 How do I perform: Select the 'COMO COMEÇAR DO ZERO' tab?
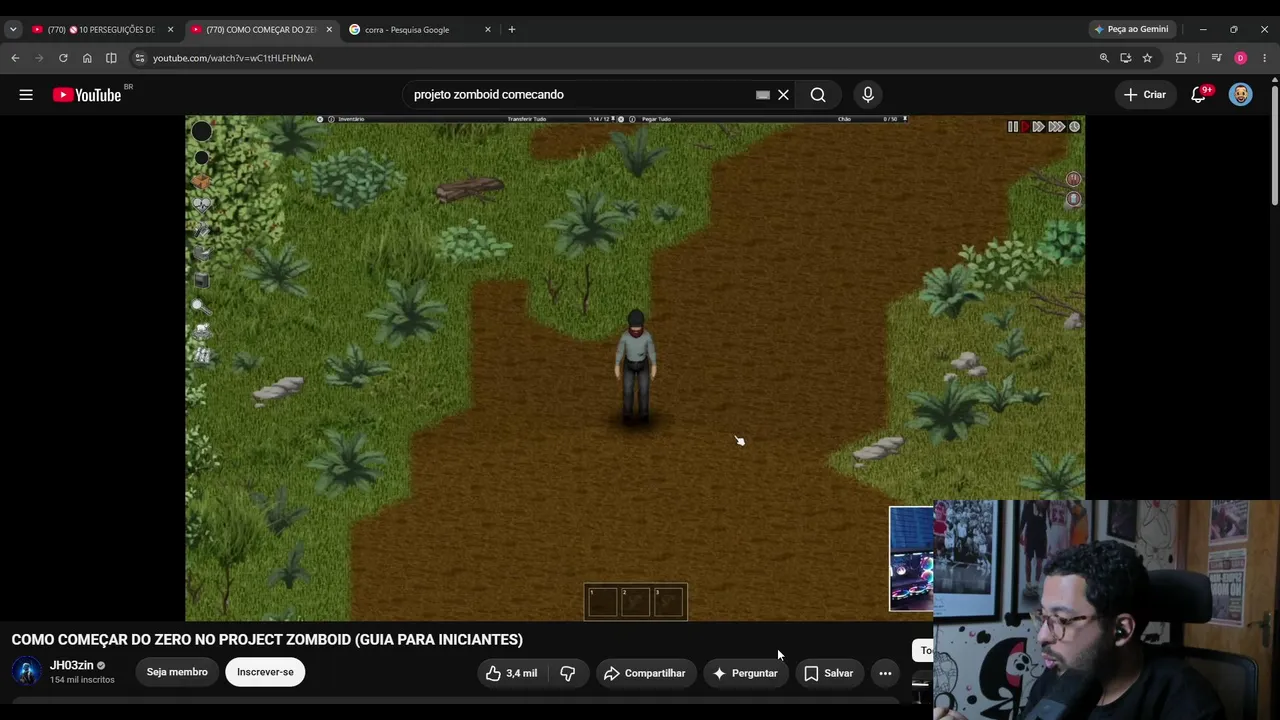(x=261, y=30)
